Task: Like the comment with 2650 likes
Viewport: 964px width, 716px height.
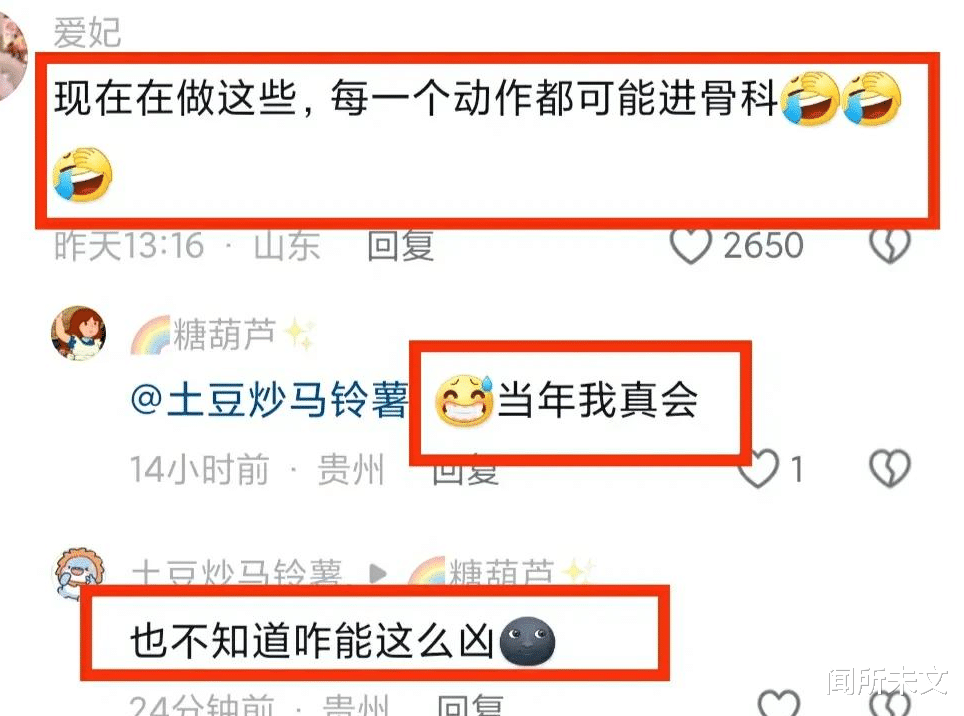Action: (x=690, y=246)
